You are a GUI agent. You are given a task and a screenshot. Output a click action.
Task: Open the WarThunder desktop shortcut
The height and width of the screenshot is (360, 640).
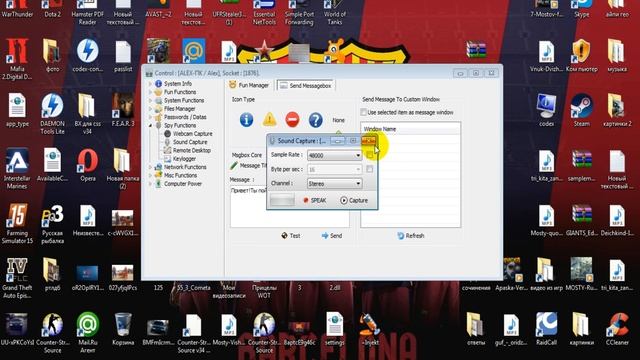(17, 10)
